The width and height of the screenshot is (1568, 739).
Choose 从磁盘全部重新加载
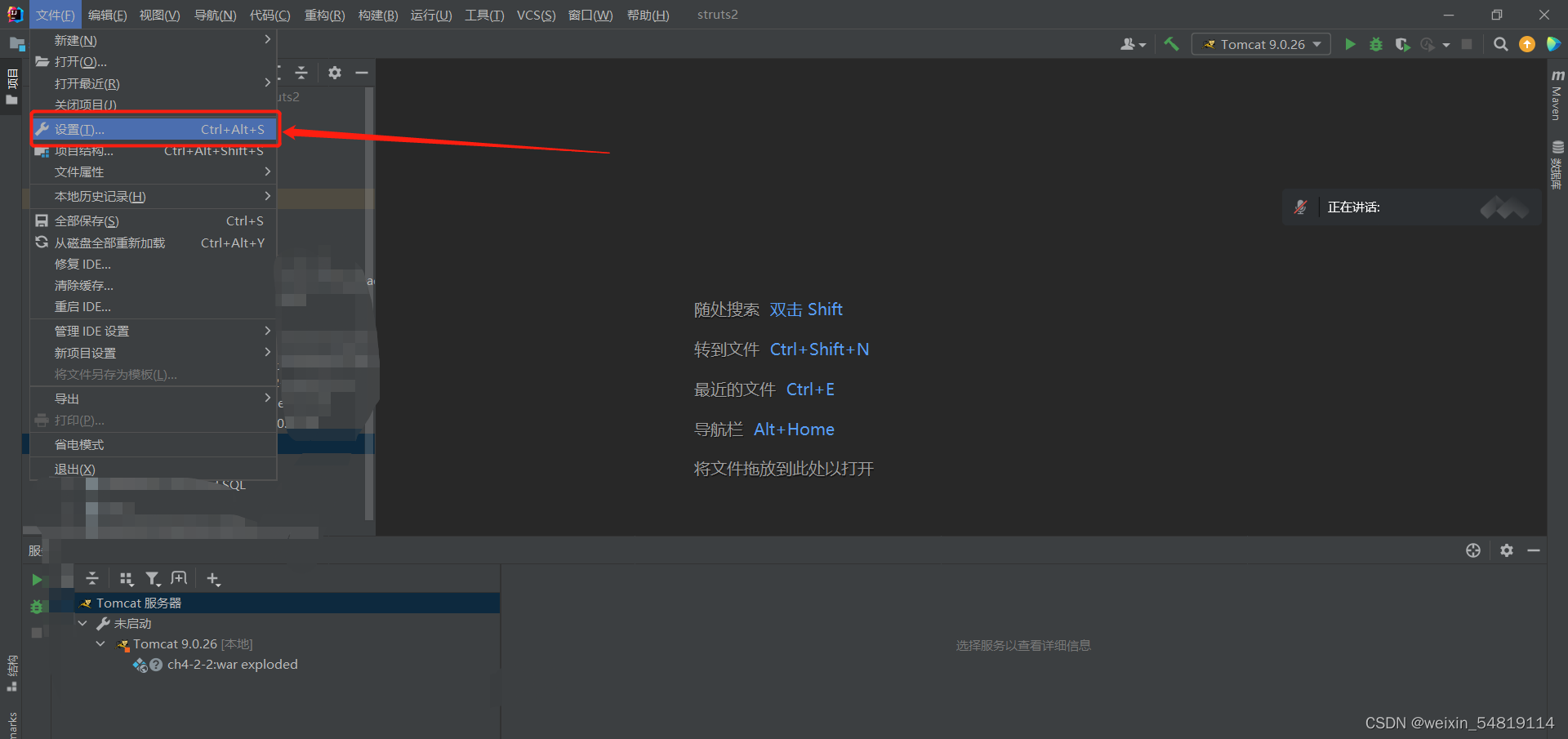pos(154,243)
